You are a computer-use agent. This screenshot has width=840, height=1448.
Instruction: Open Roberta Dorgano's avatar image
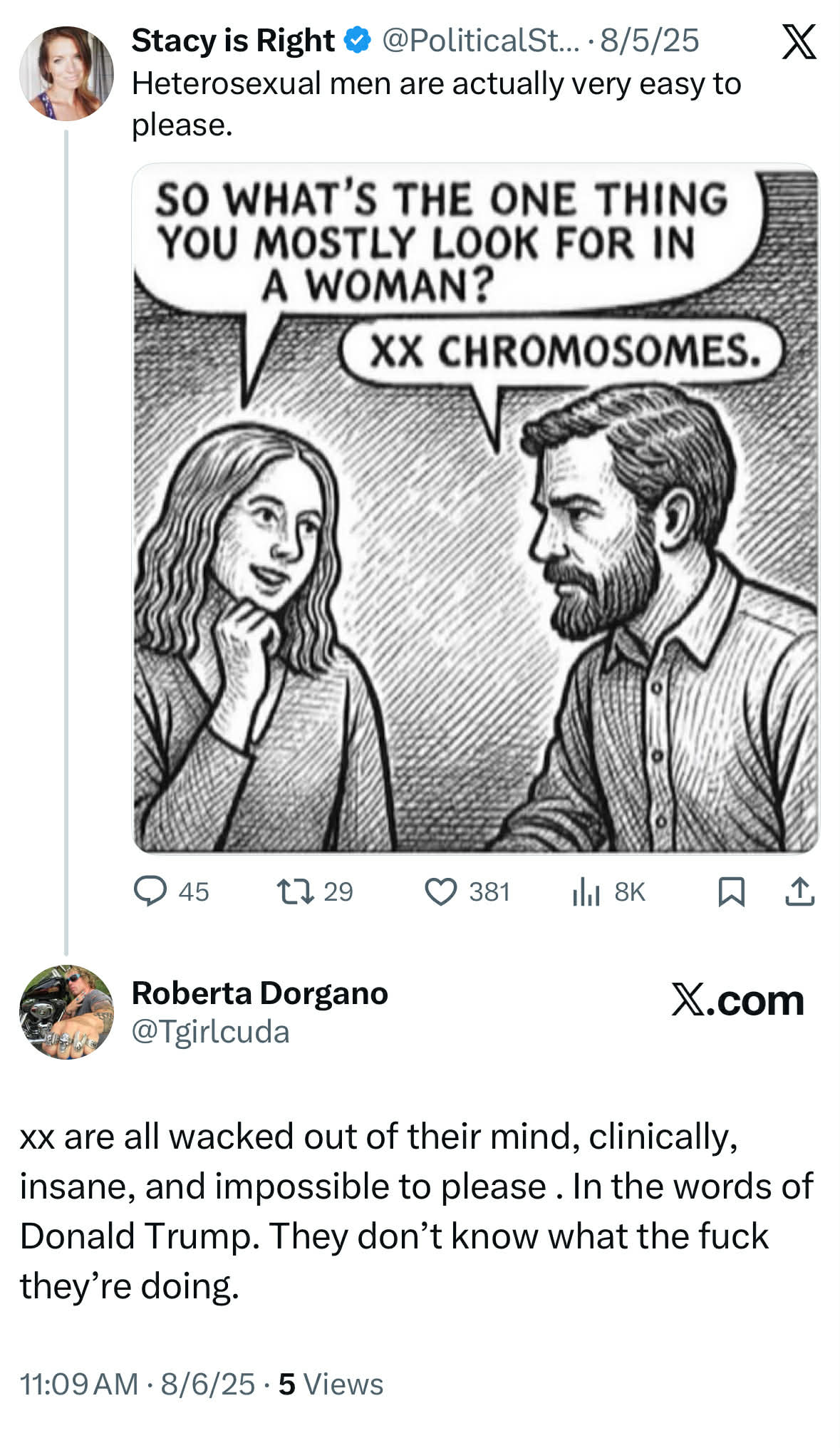coord(66,1012)
